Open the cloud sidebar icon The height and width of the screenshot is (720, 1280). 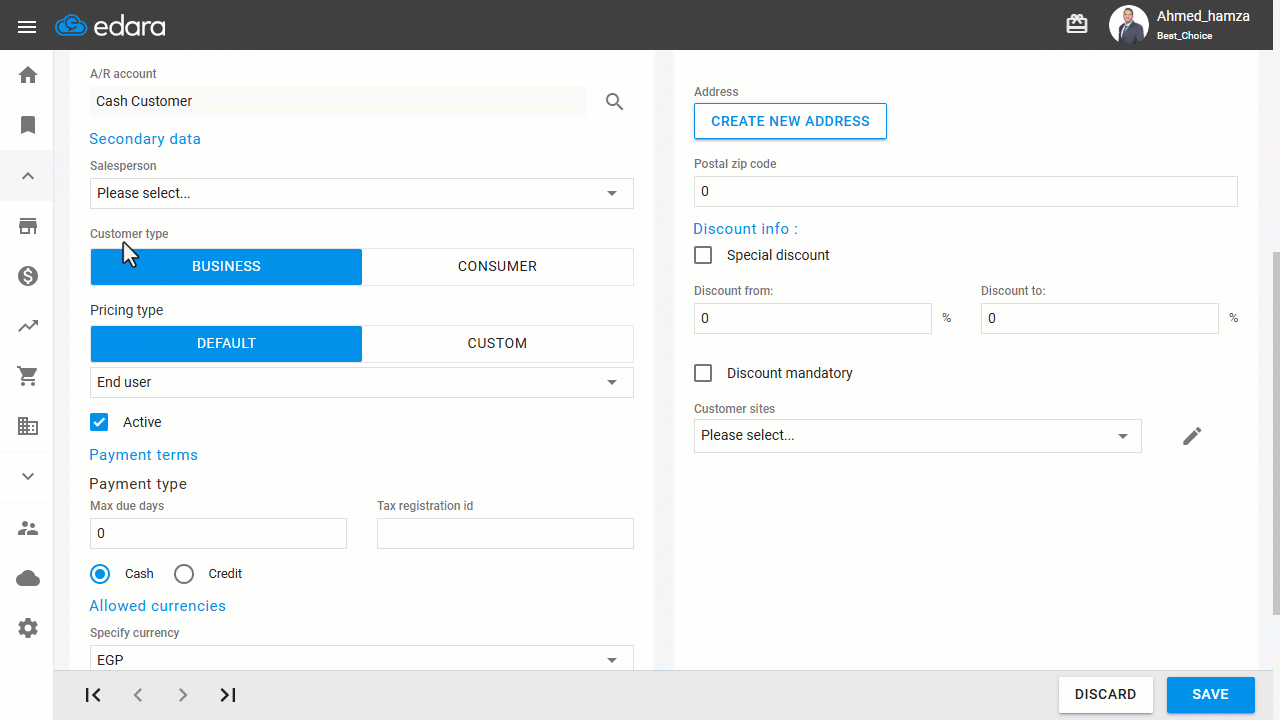(x=28, y=578)
